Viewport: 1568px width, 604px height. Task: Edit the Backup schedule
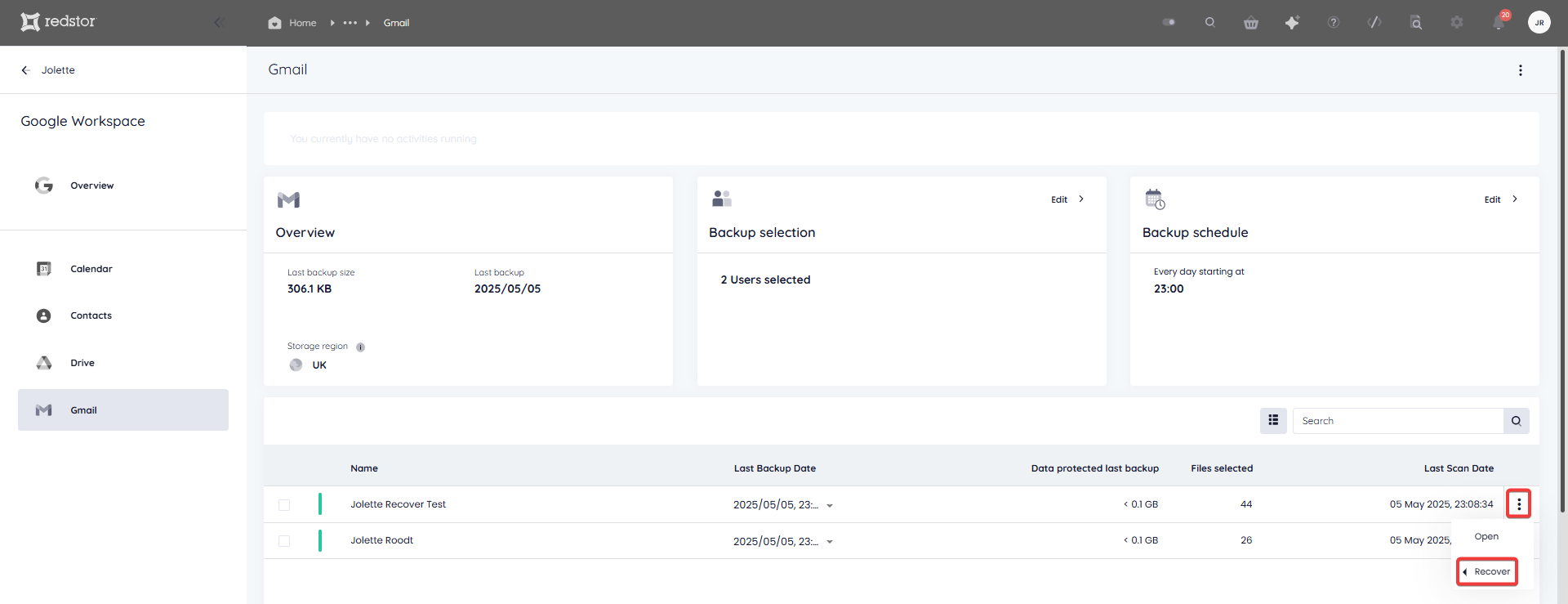[x=1492, y=199]
